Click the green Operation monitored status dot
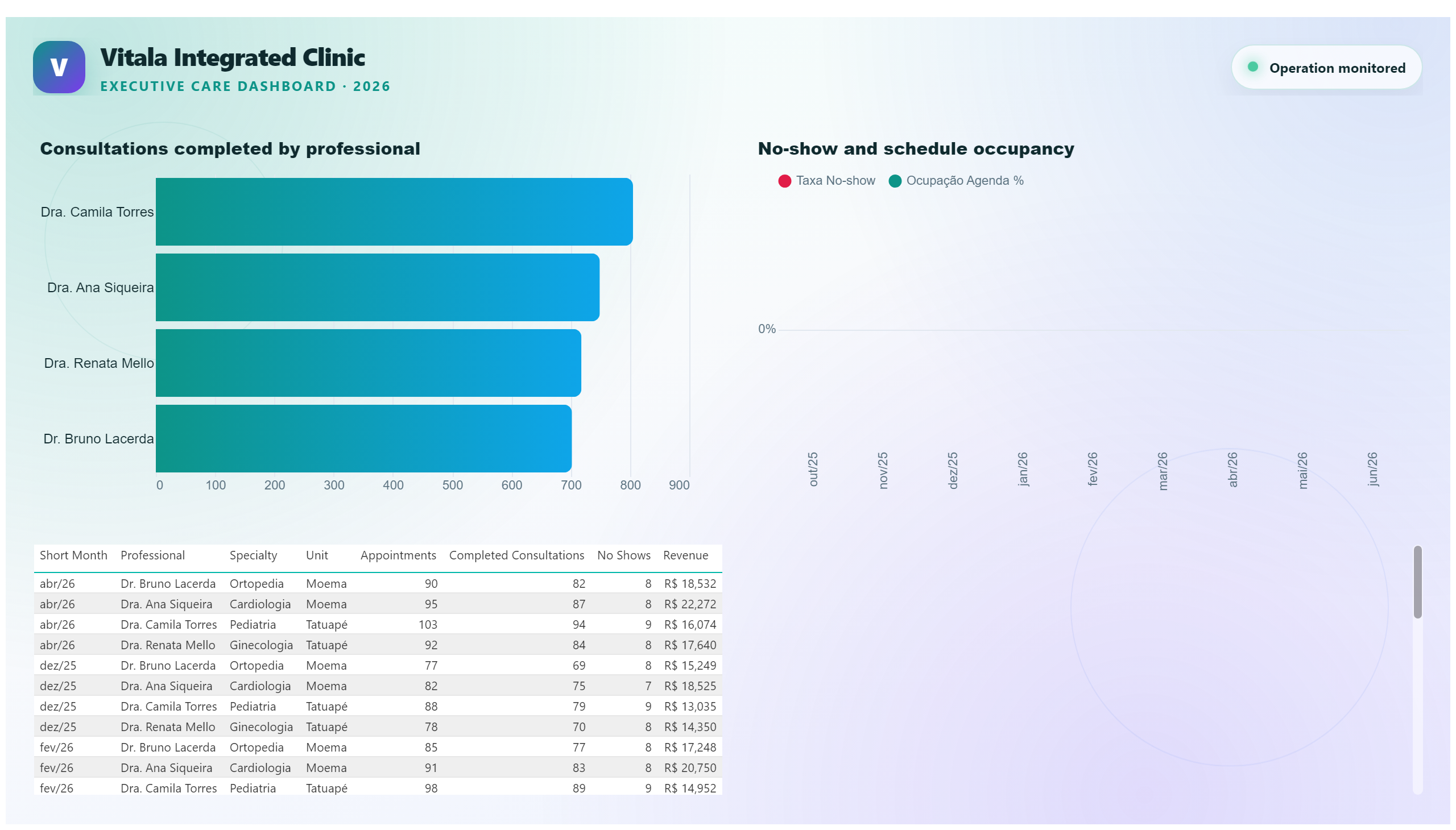Image resolution: width=1456 pixels, height=830 pixels. (1252, 67)
